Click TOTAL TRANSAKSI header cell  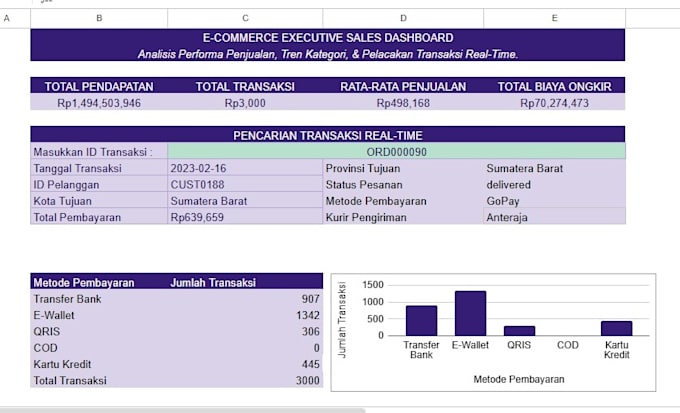(245, 86)
